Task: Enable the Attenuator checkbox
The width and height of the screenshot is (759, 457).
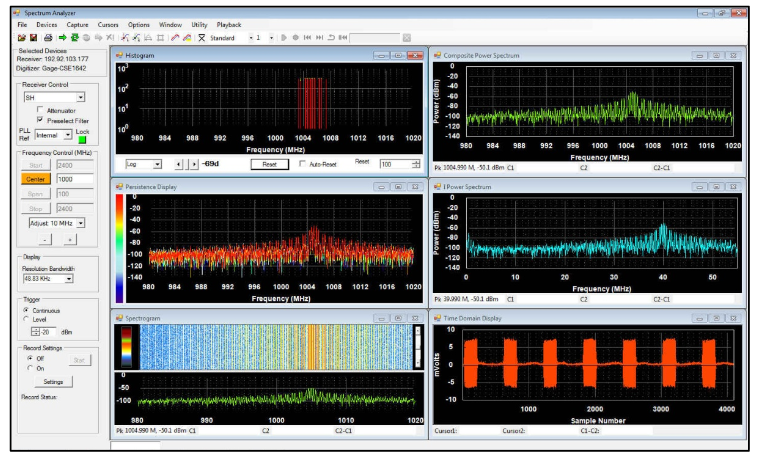Action: pos(41,110)
